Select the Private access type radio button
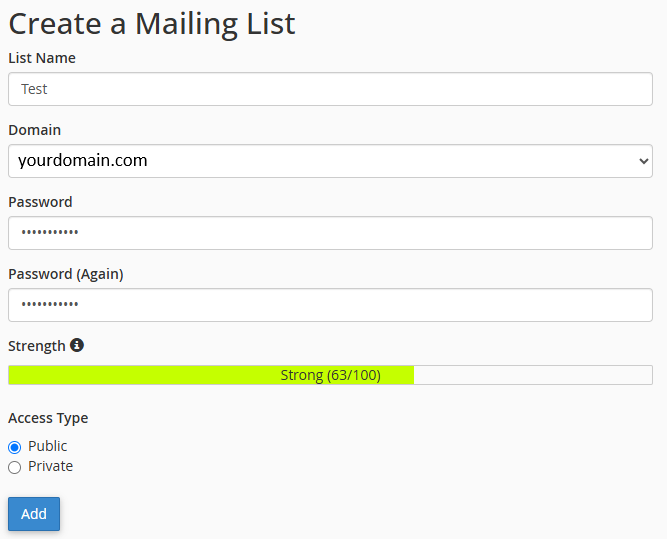Image resolution: width=667 pixels, height=539 pixels. click(x=14, y=467)
